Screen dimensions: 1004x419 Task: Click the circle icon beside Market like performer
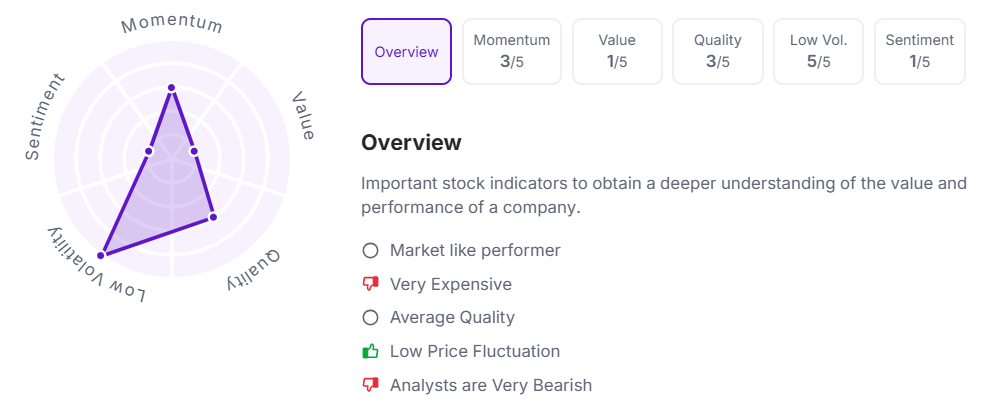371,250
